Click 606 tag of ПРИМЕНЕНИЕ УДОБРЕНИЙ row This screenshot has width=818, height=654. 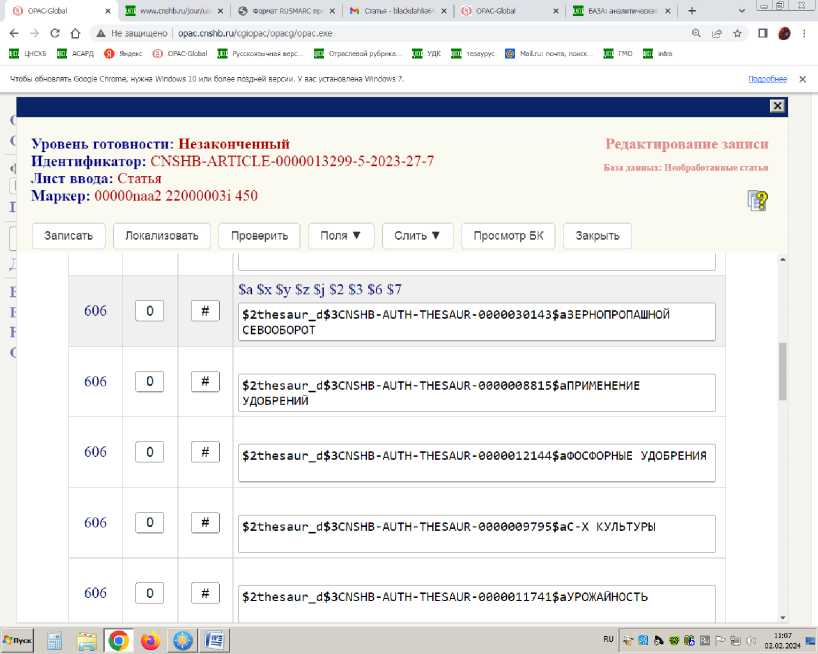click(95, 381)
